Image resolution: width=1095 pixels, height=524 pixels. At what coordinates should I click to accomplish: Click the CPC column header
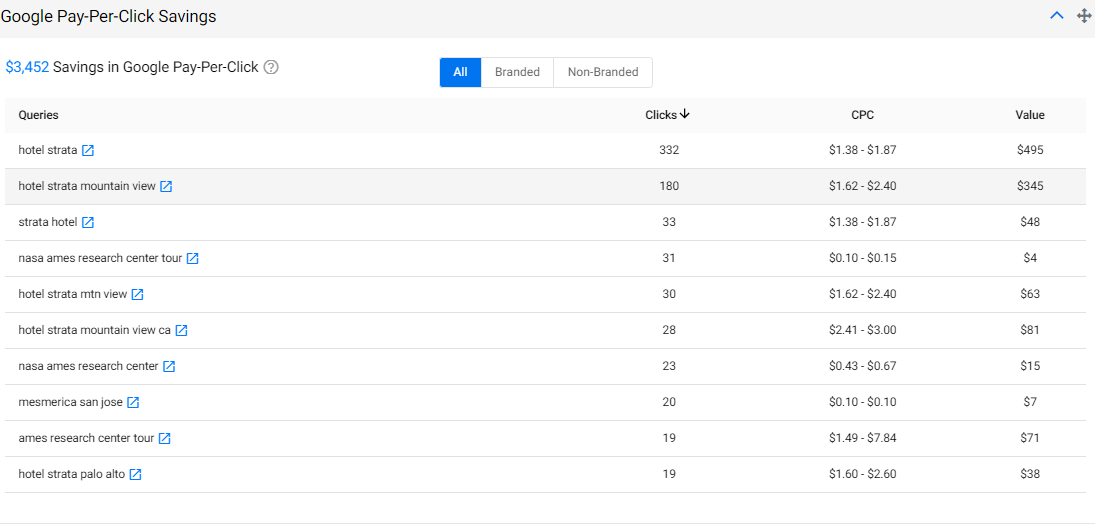pyautogui.click(x=862, y=115)
